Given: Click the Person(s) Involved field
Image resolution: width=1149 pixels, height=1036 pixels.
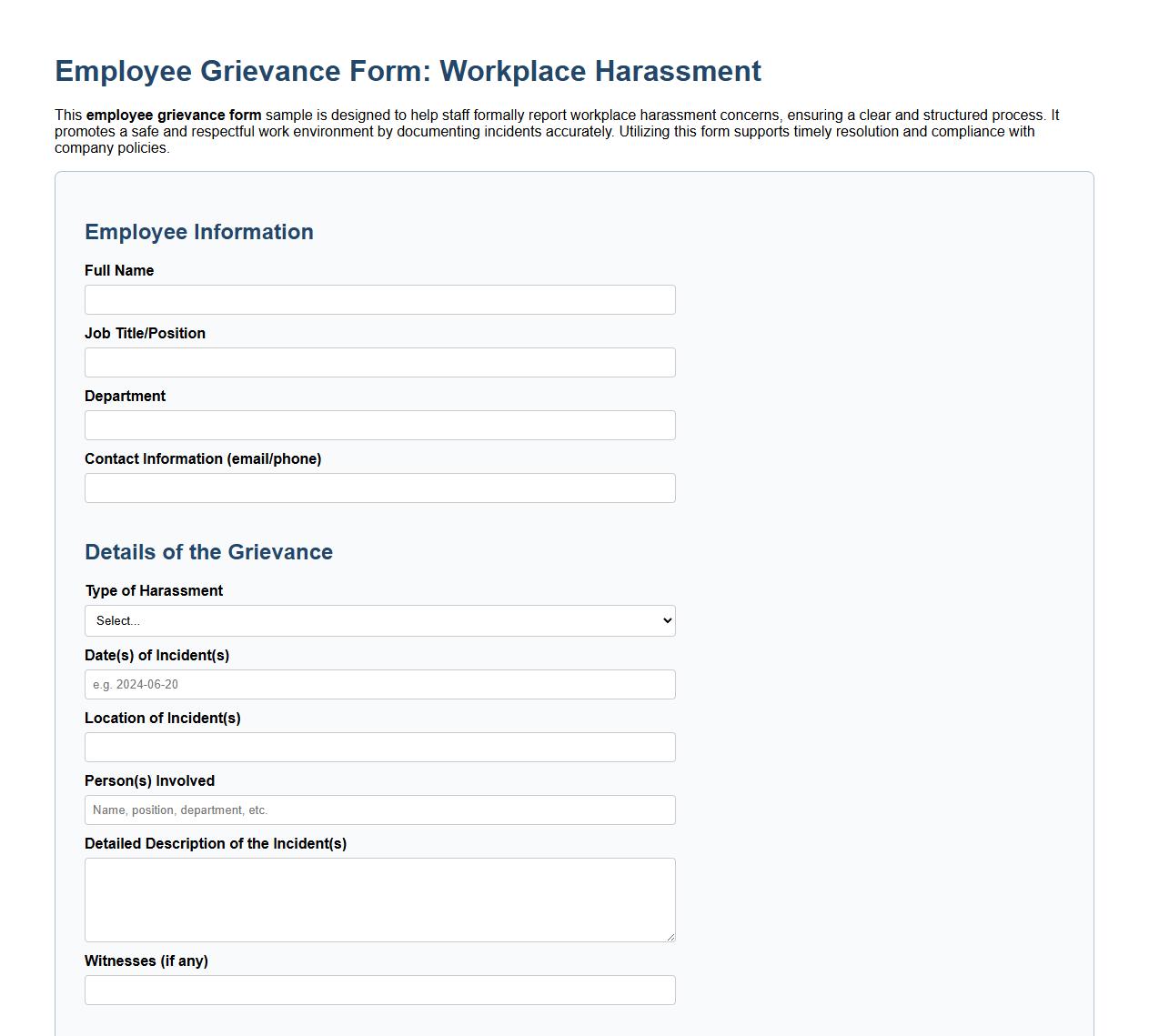Looking at the screenshot, I should click(x=379, y=810).
